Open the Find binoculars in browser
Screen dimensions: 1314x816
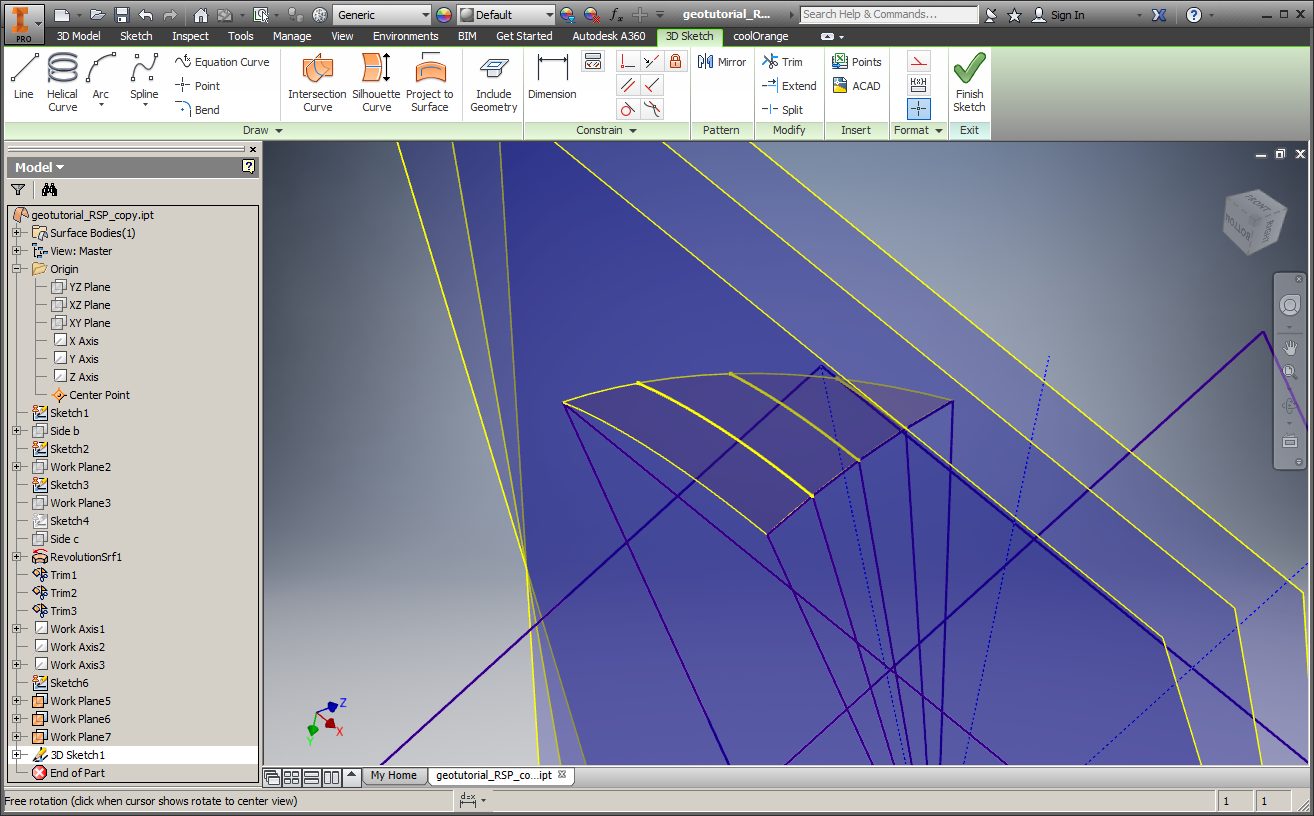coord(49,189)
